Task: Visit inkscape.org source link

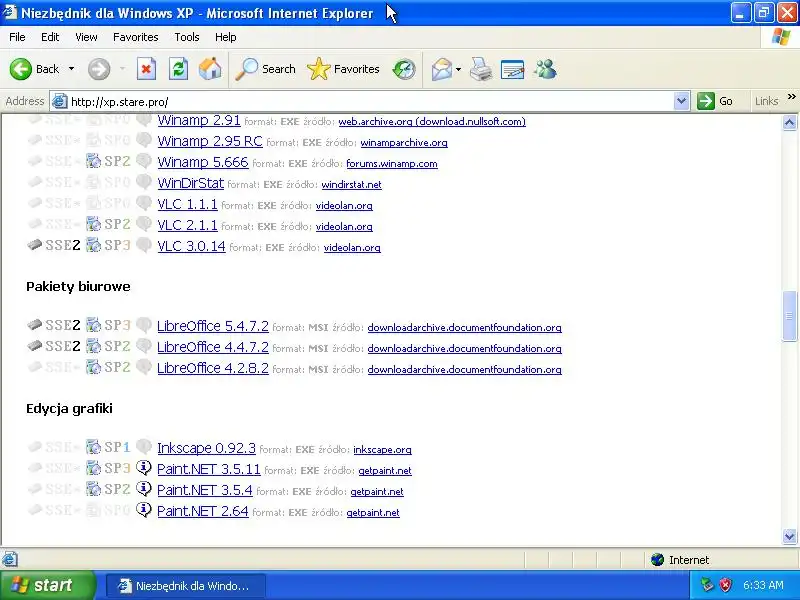Action: coord(382,450)
